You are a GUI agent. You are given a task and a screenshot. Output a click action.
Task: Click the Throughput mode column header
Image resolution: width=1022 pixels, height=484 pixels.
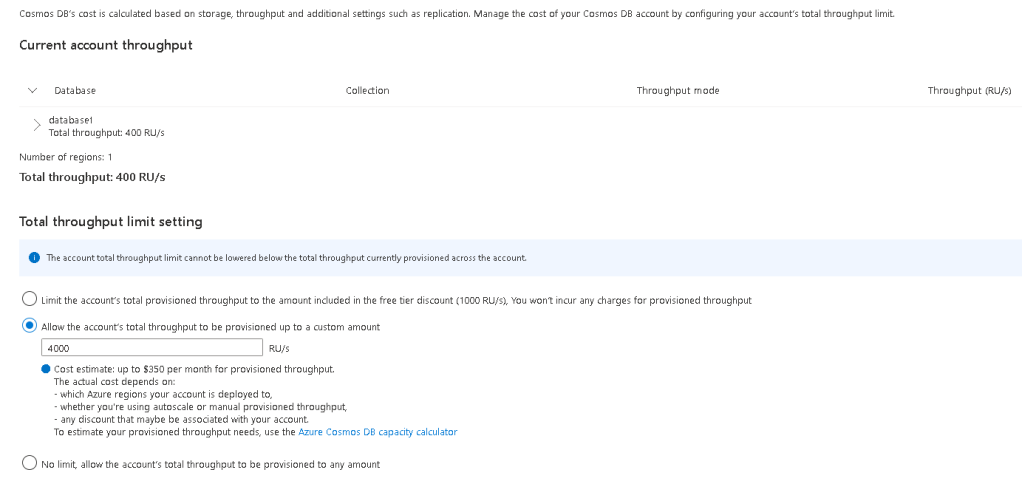(x=678, y=91)
